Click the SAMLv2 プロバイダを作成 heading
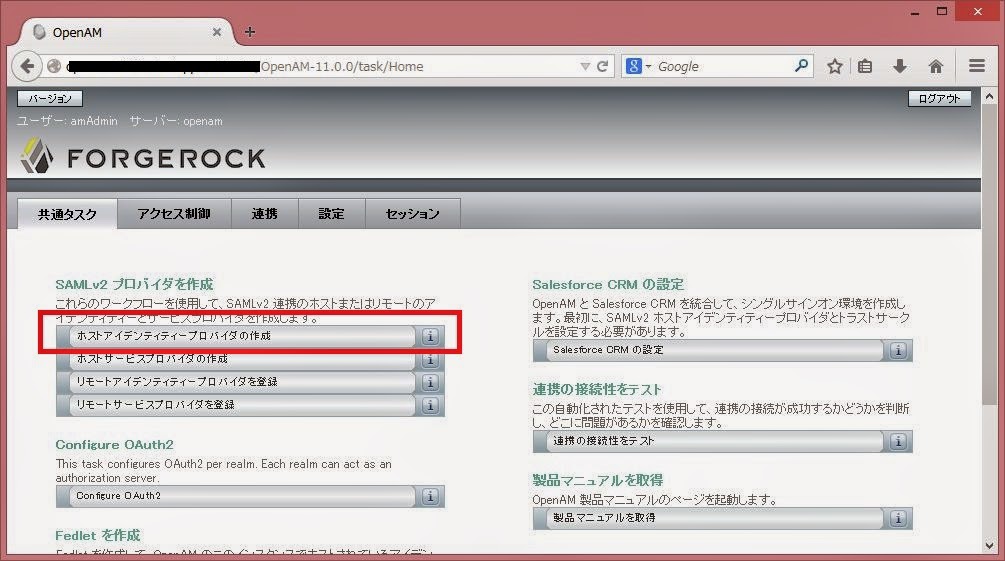This screenshot has width=1005, height=561. coord(134,284)
